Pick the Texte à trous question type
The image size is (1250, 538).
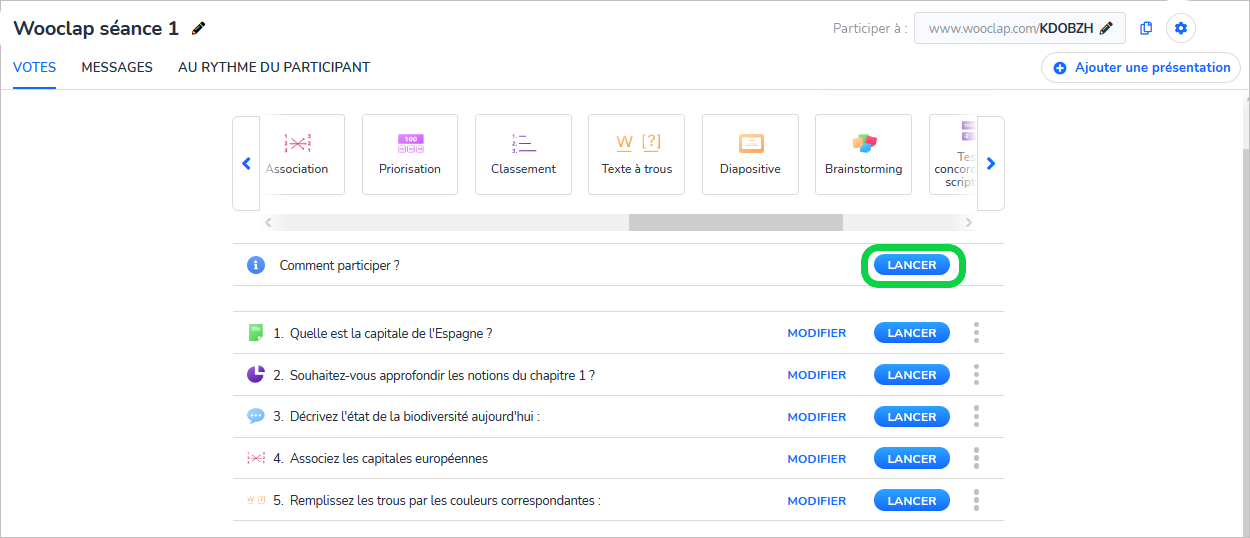[x=637, y=154]
